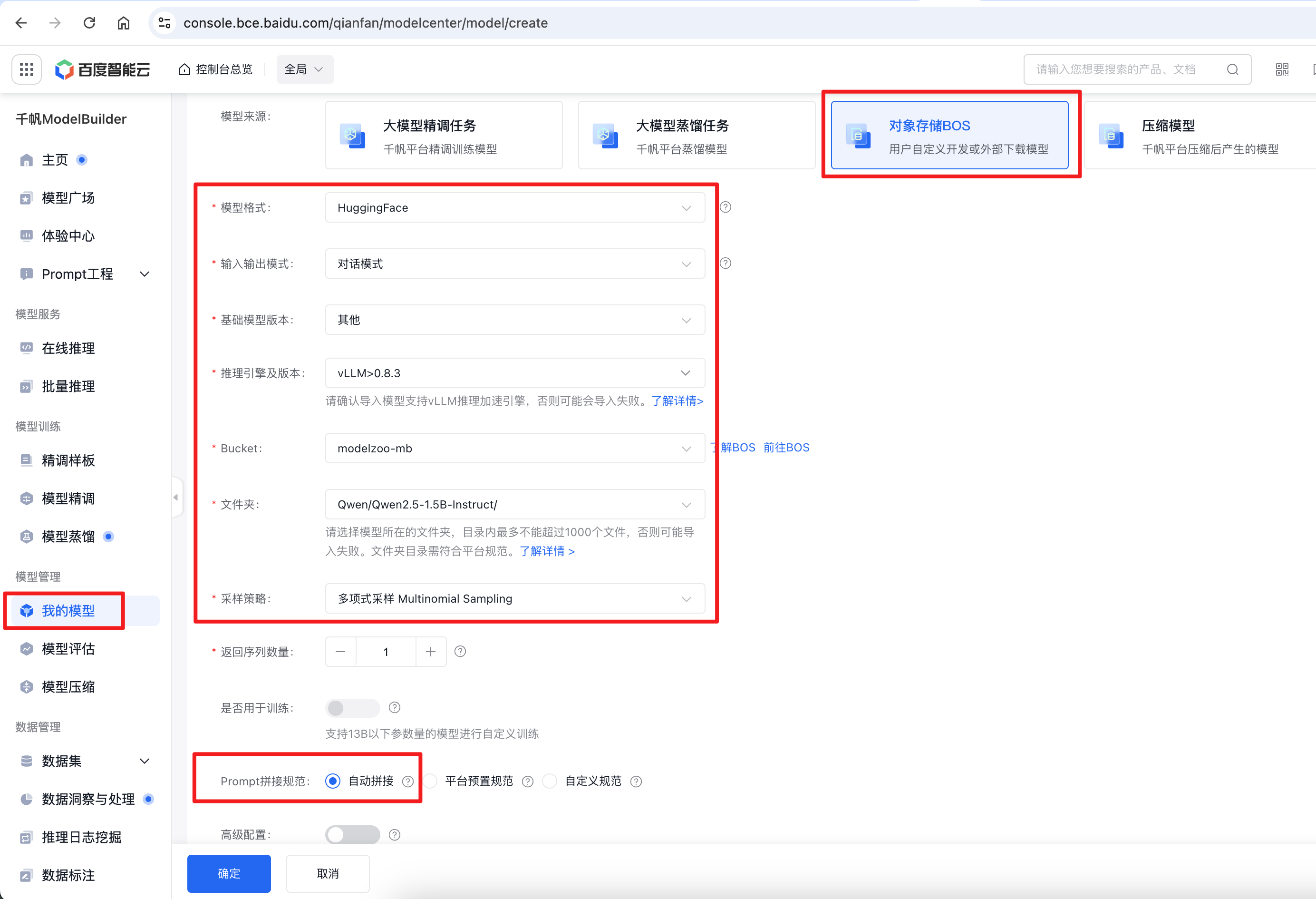Screen dimensions: 1316x899
Task: Open the 采样策略 Multinomial Sampling dropdown
Action: (x=515, y=598)
